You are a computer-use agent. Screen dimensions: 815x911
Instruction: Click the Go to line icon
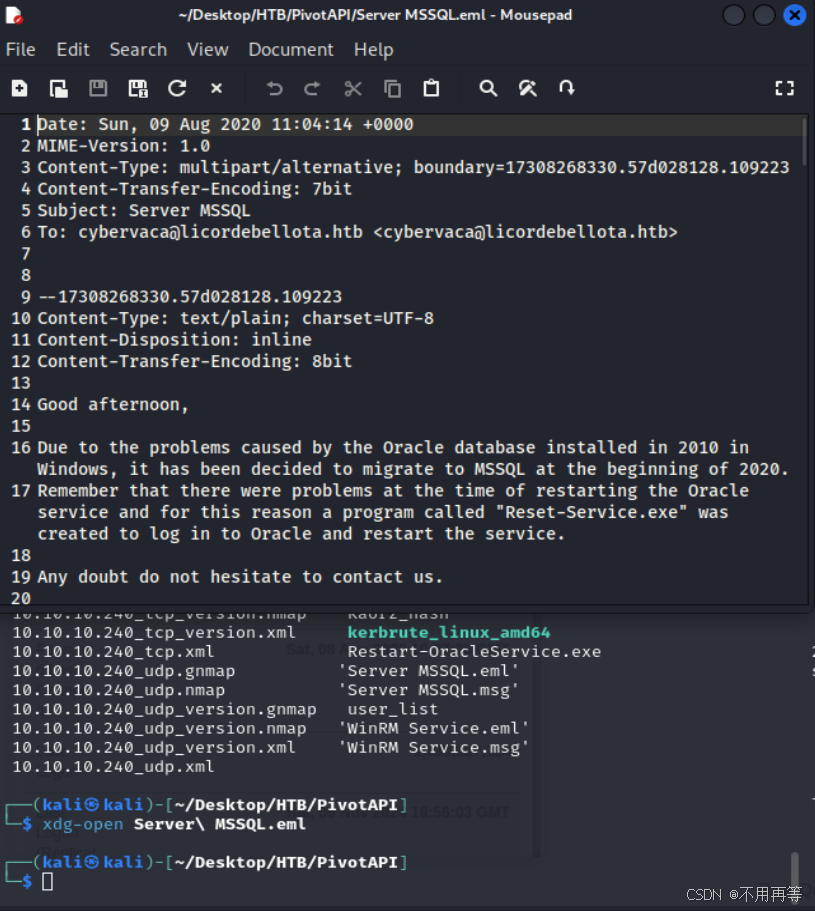click(x=566, y=88)
